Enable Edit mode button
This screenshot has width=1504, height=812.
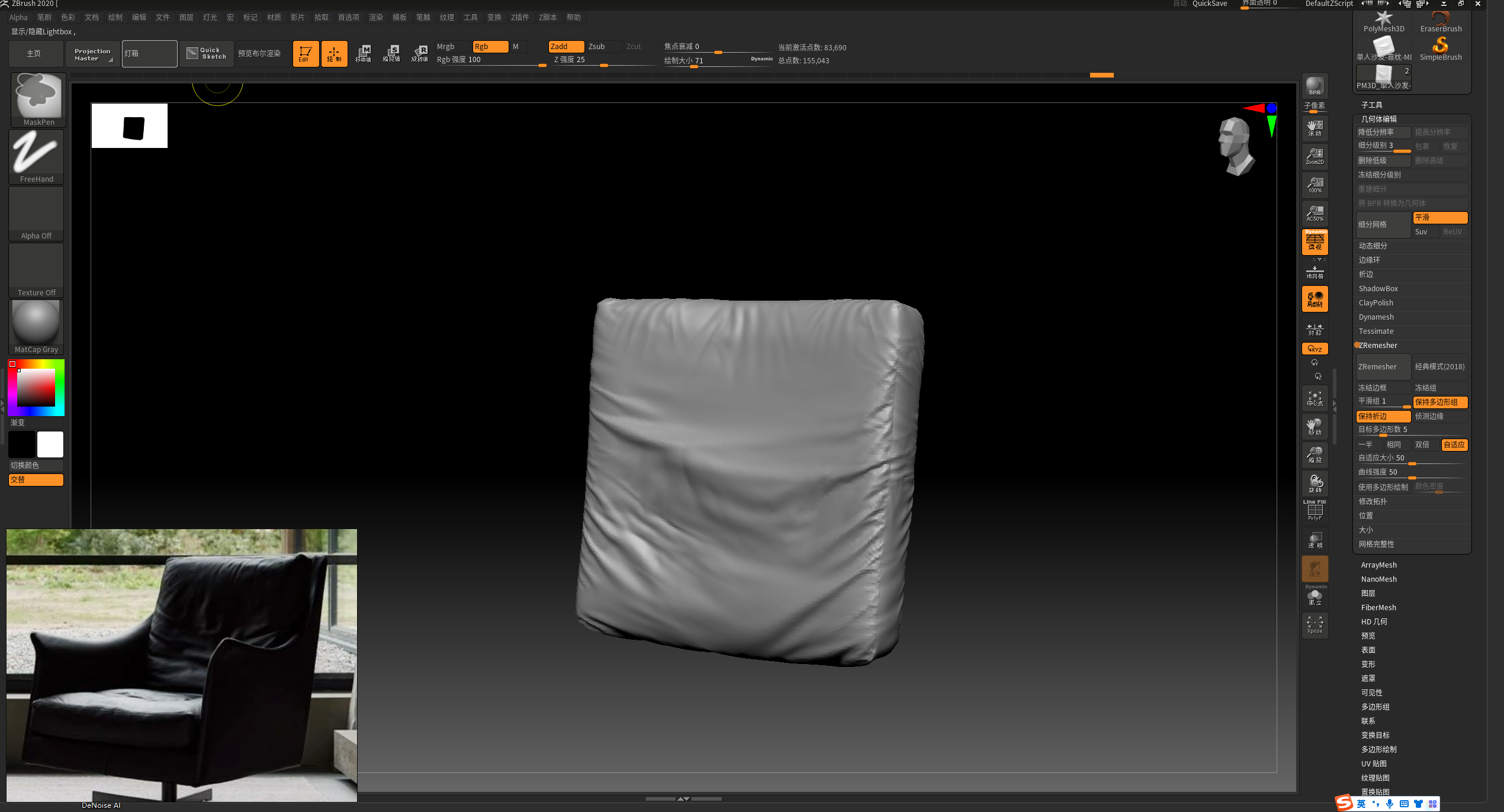[306, 53]
